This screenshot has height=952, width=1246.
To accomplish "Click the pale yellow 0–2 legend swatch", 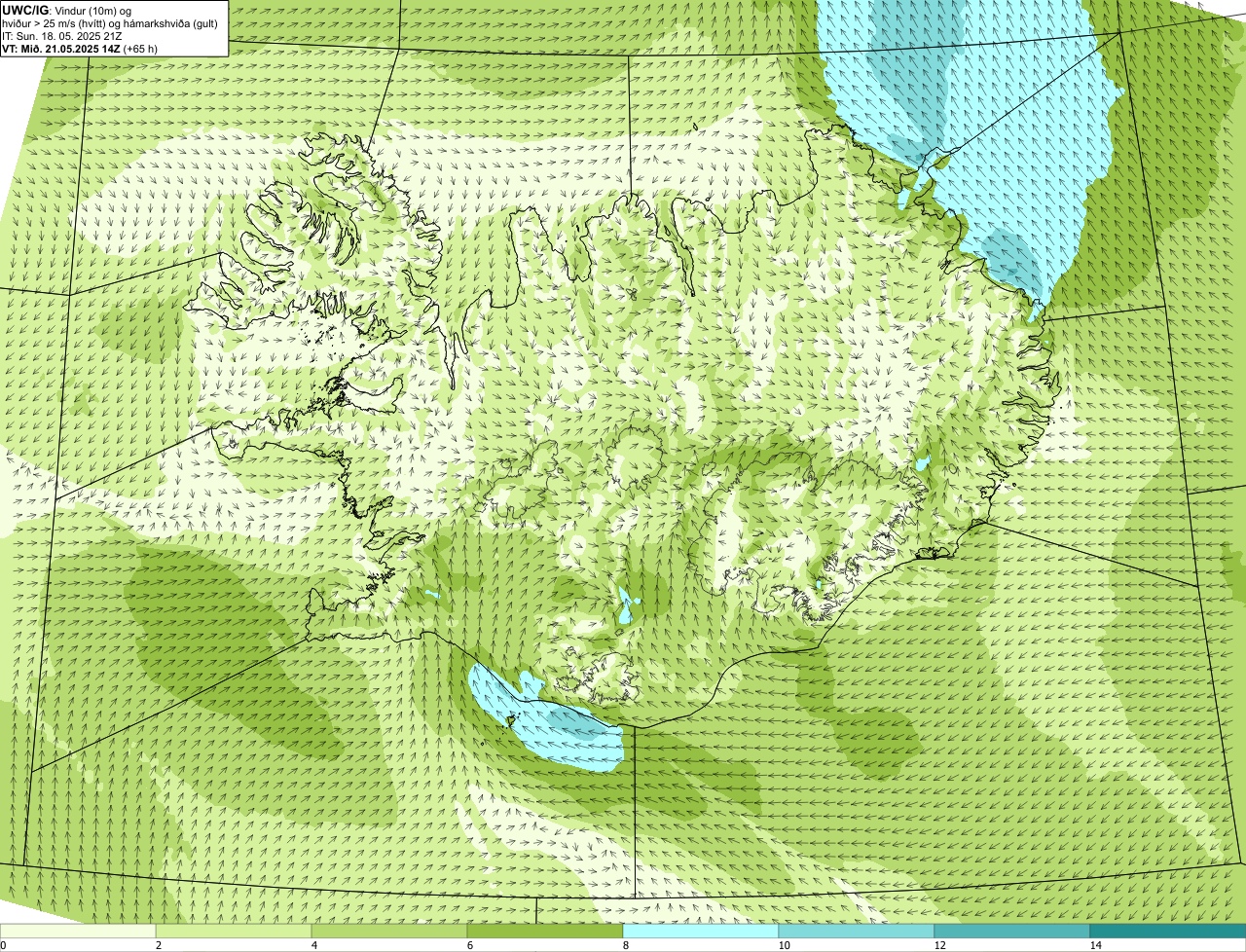I will [78, 931].
